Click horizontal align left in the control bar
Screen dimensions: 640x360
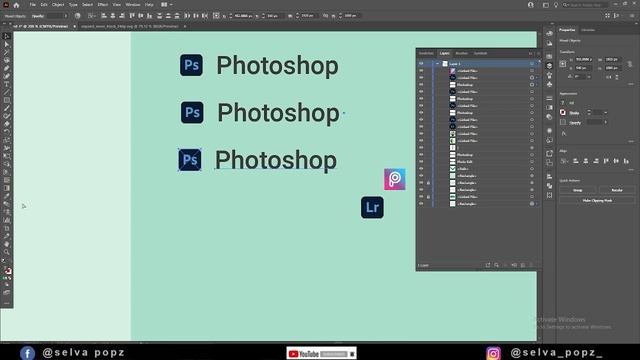click(104, 16)
